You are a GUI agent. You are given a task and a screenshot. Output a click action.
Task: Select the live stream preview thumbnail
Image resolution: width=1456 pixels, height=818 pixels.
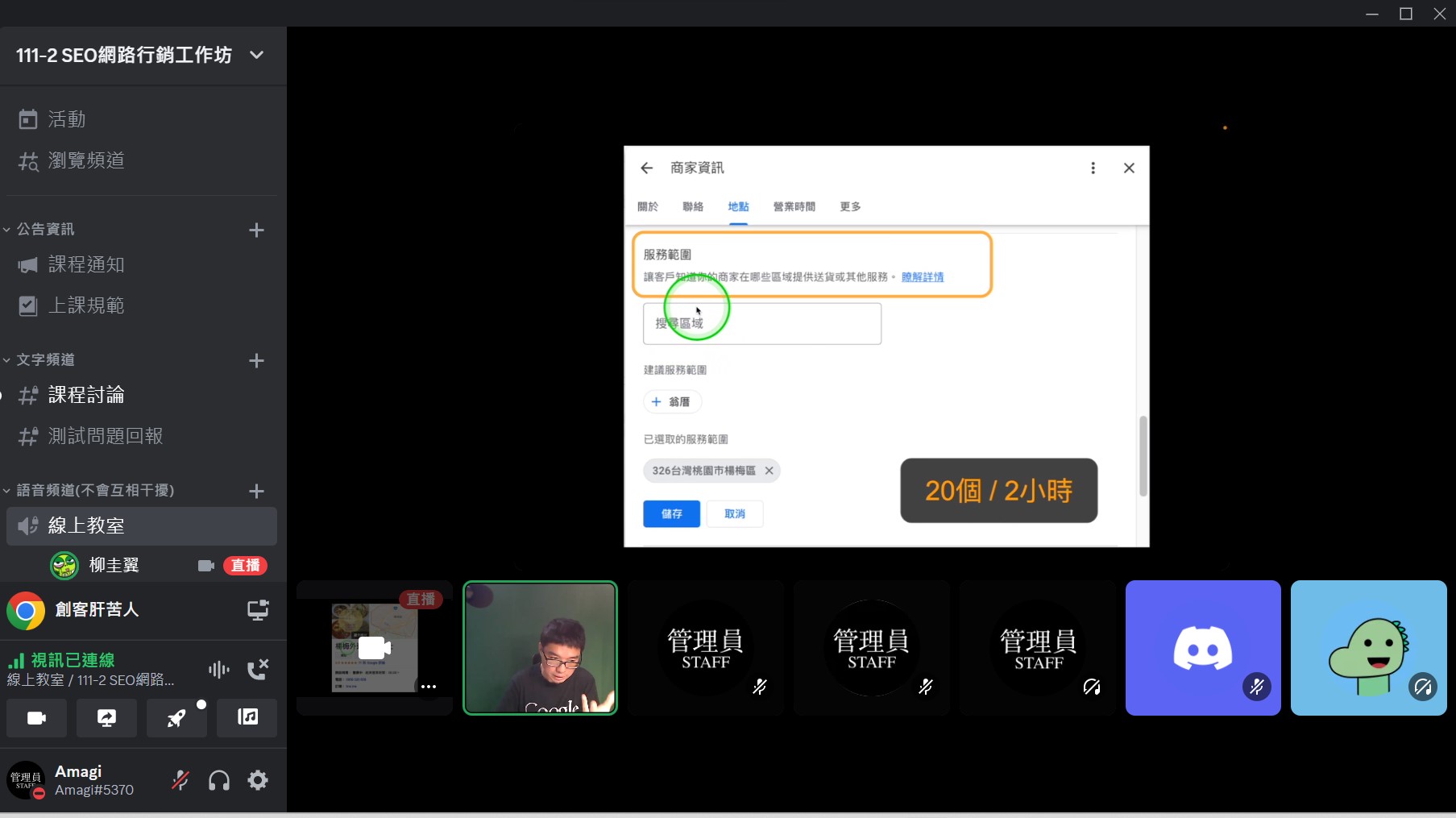click(375, 648)
